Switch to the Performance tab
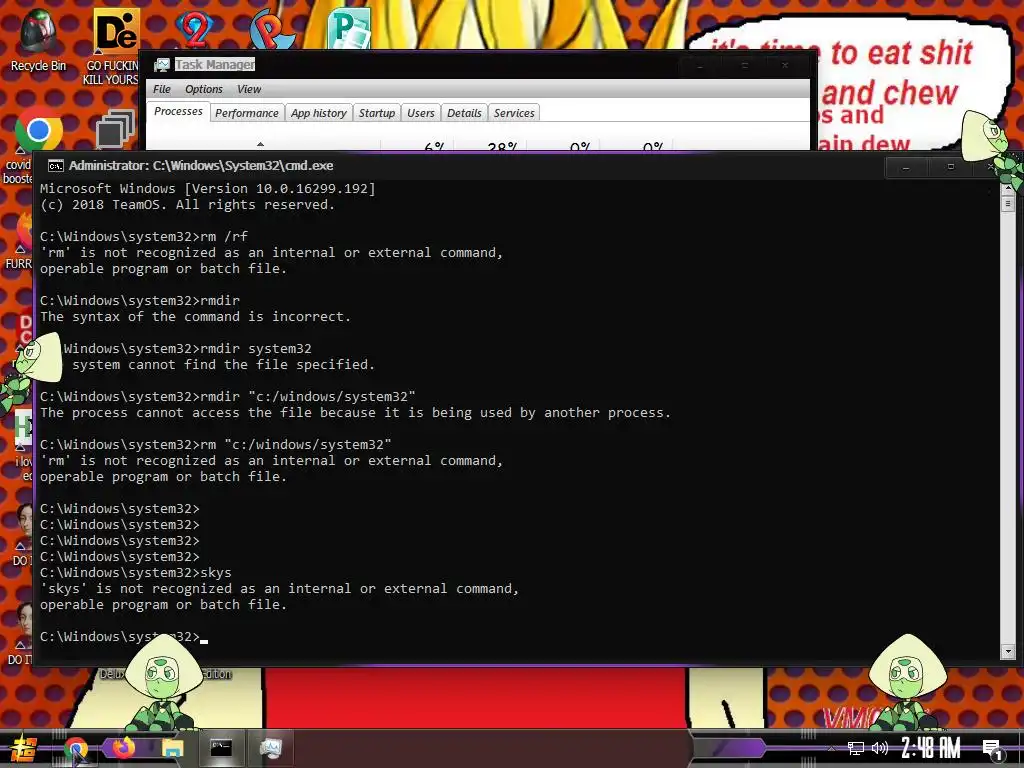1024x768 pixels. click(x=247, y=113)
